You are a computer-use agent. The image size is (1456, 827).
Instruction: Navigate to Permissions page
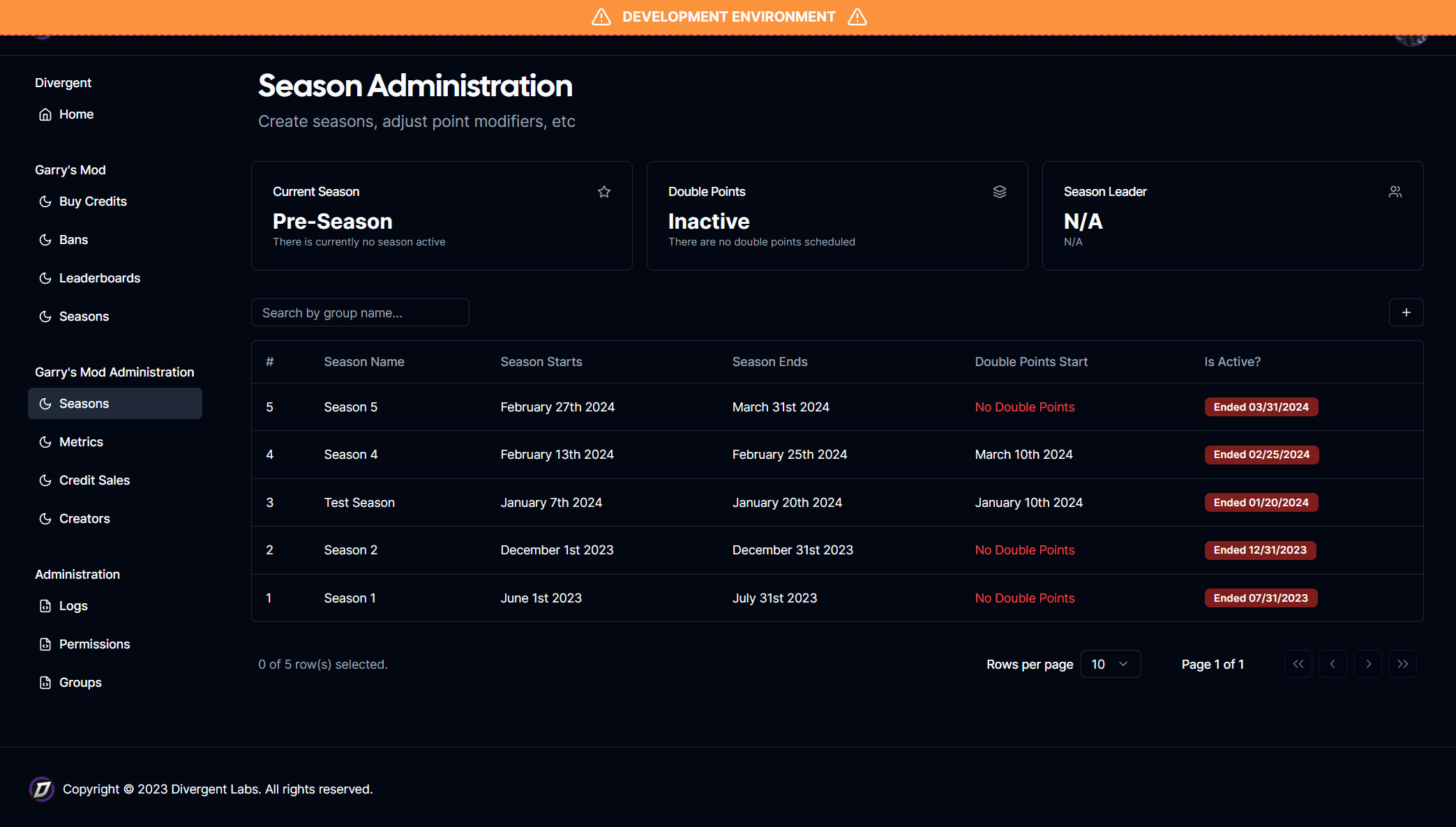tap(94, 644)
